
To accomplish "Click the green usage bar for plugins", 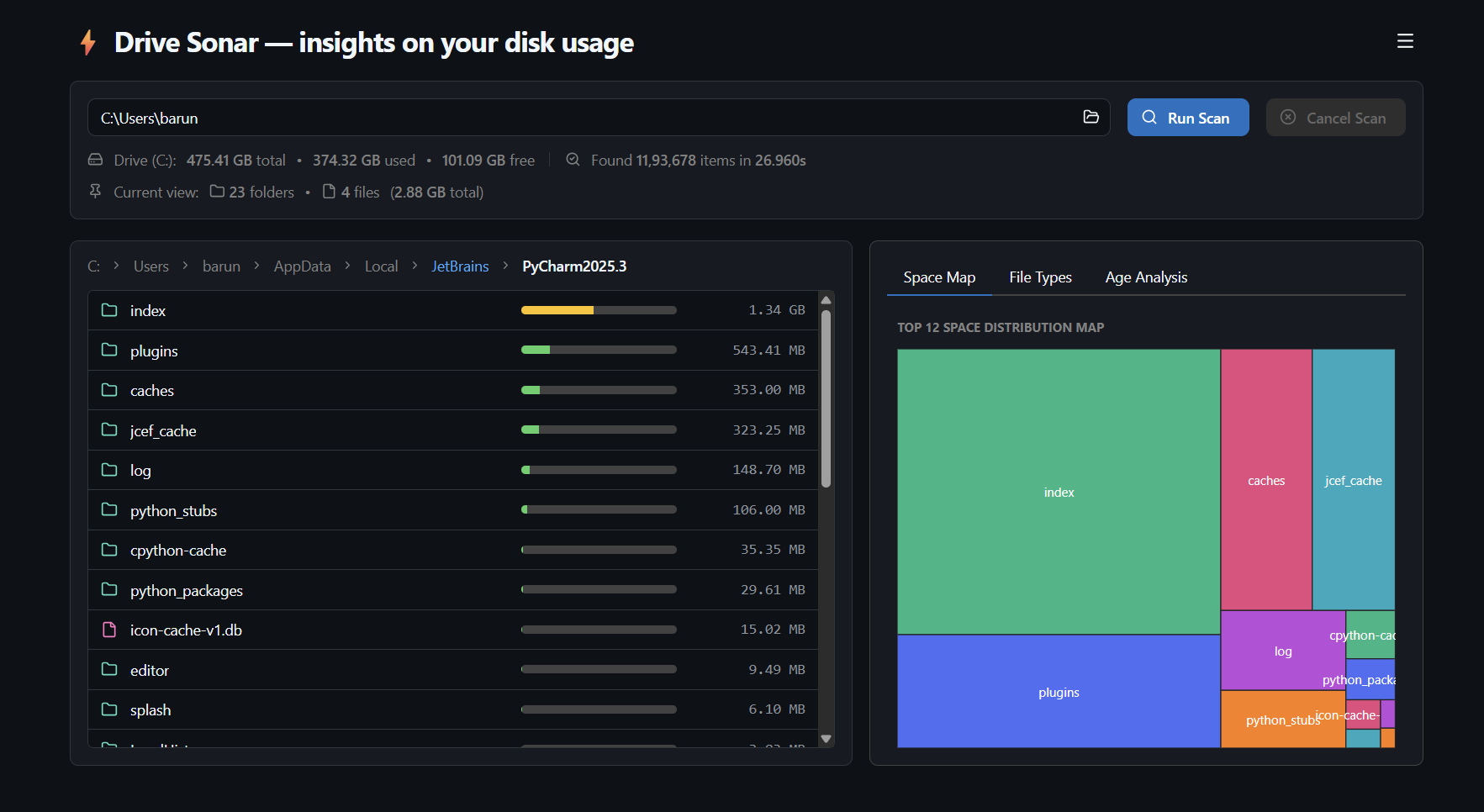I will 536,350.
